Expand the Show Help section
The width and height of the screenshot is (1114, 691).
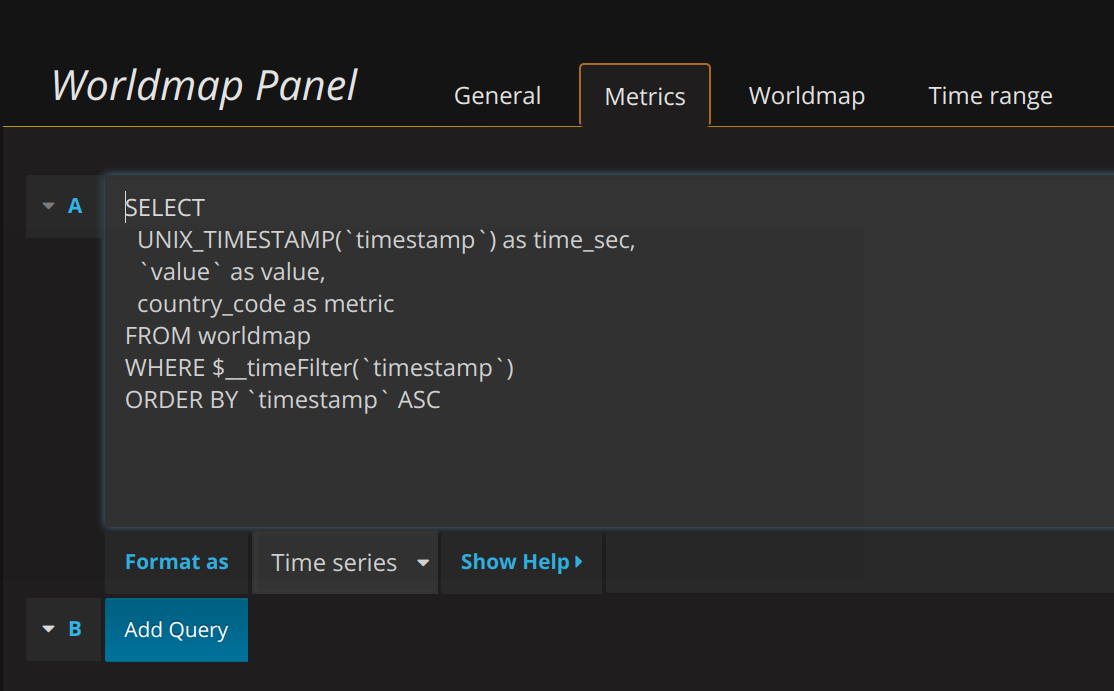point(514,562)
